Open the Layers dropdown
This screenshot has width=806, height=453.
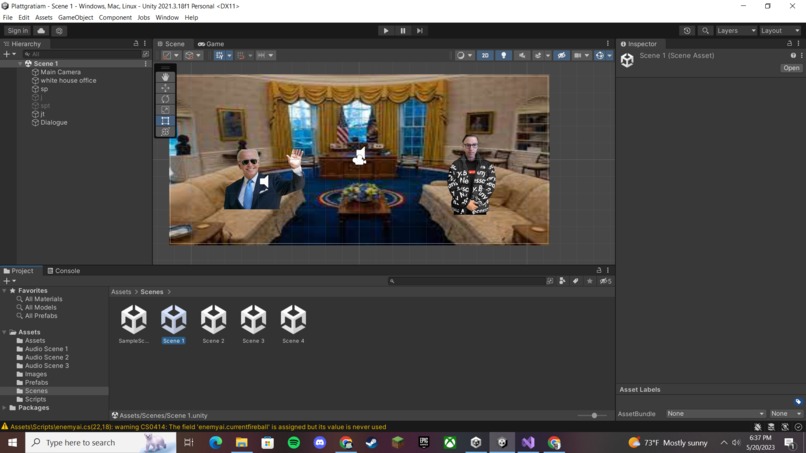tap(736, 31)
